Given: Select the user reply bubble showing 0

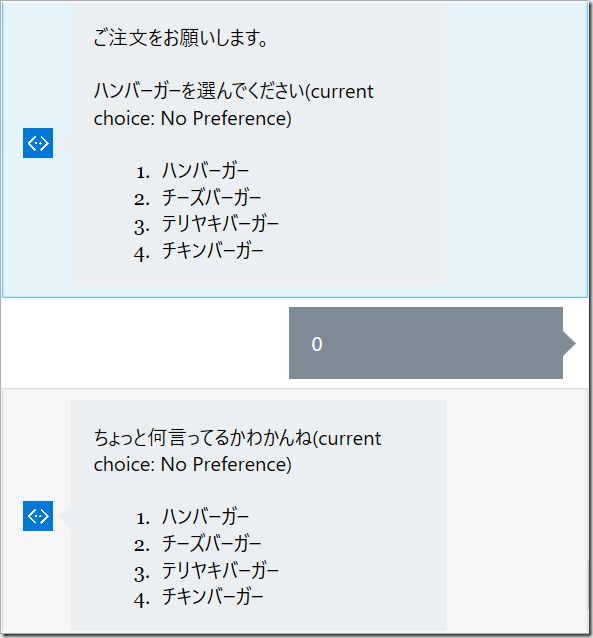Looking at the screenshot, I should coord(426,343).
